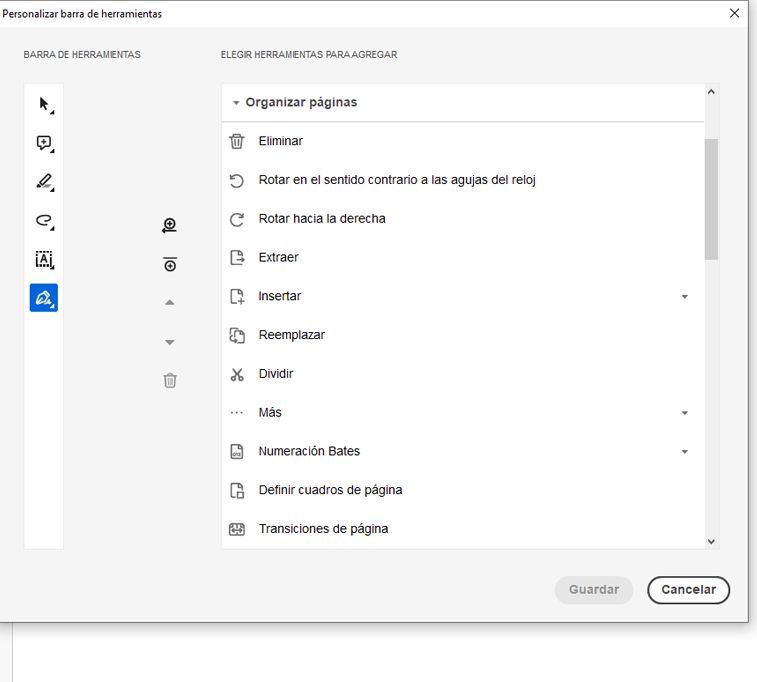Click the Guardar button
Viewport: 757px width, 682px height.
(x=594, y=590)
